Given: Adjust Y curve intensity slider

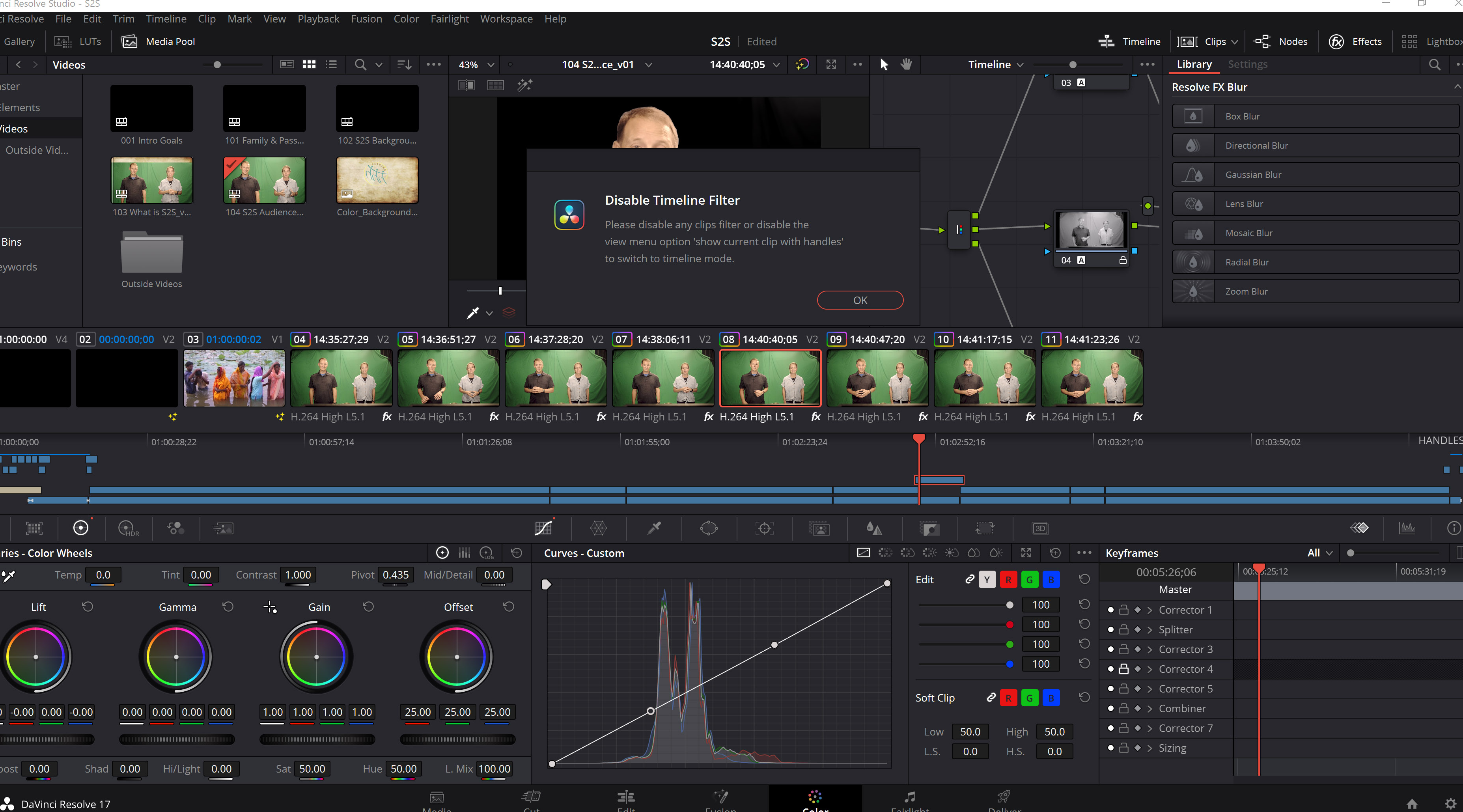Looking at the screenshot, I should coord(1009,605).
